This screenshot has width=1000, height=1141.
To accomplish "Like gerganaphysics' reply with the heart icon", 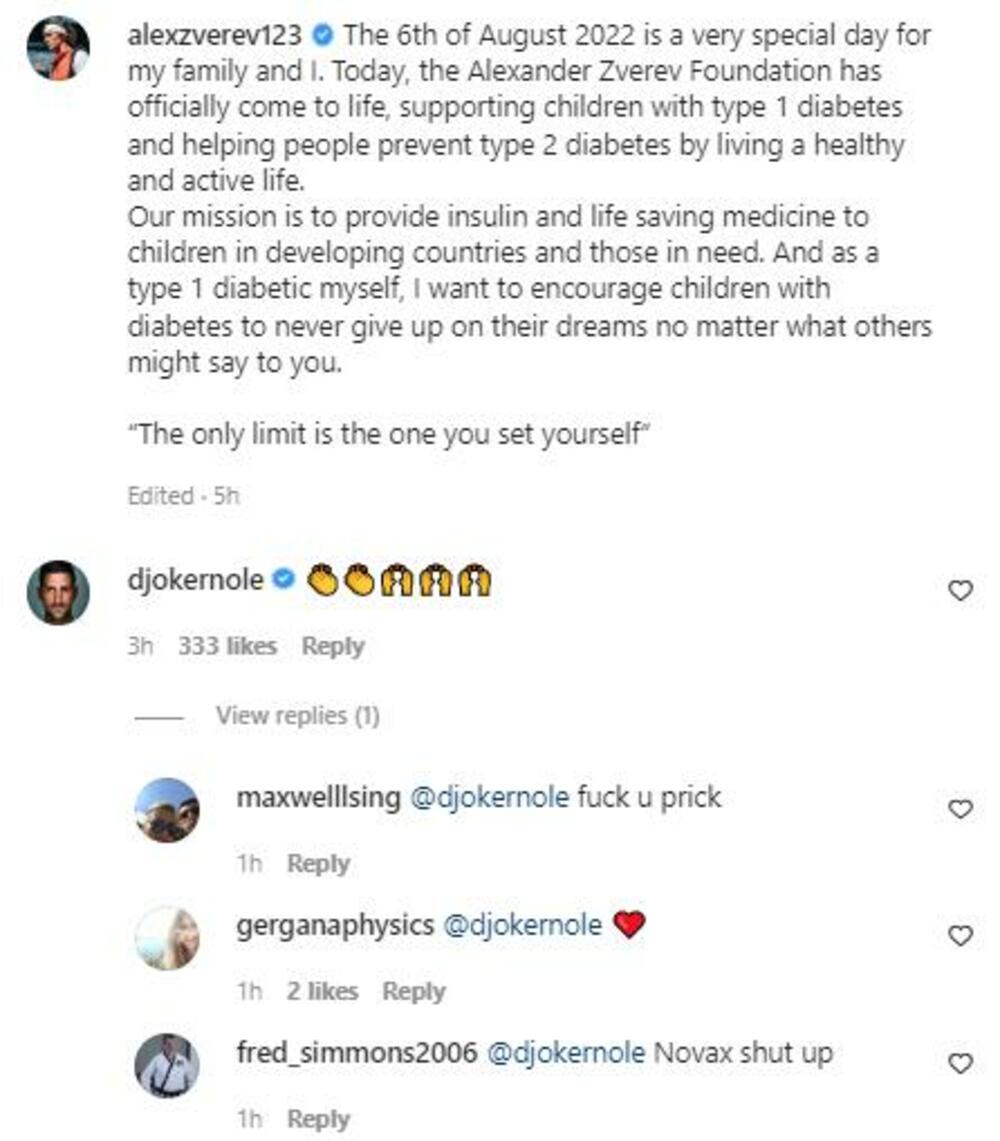I will 960,936.
